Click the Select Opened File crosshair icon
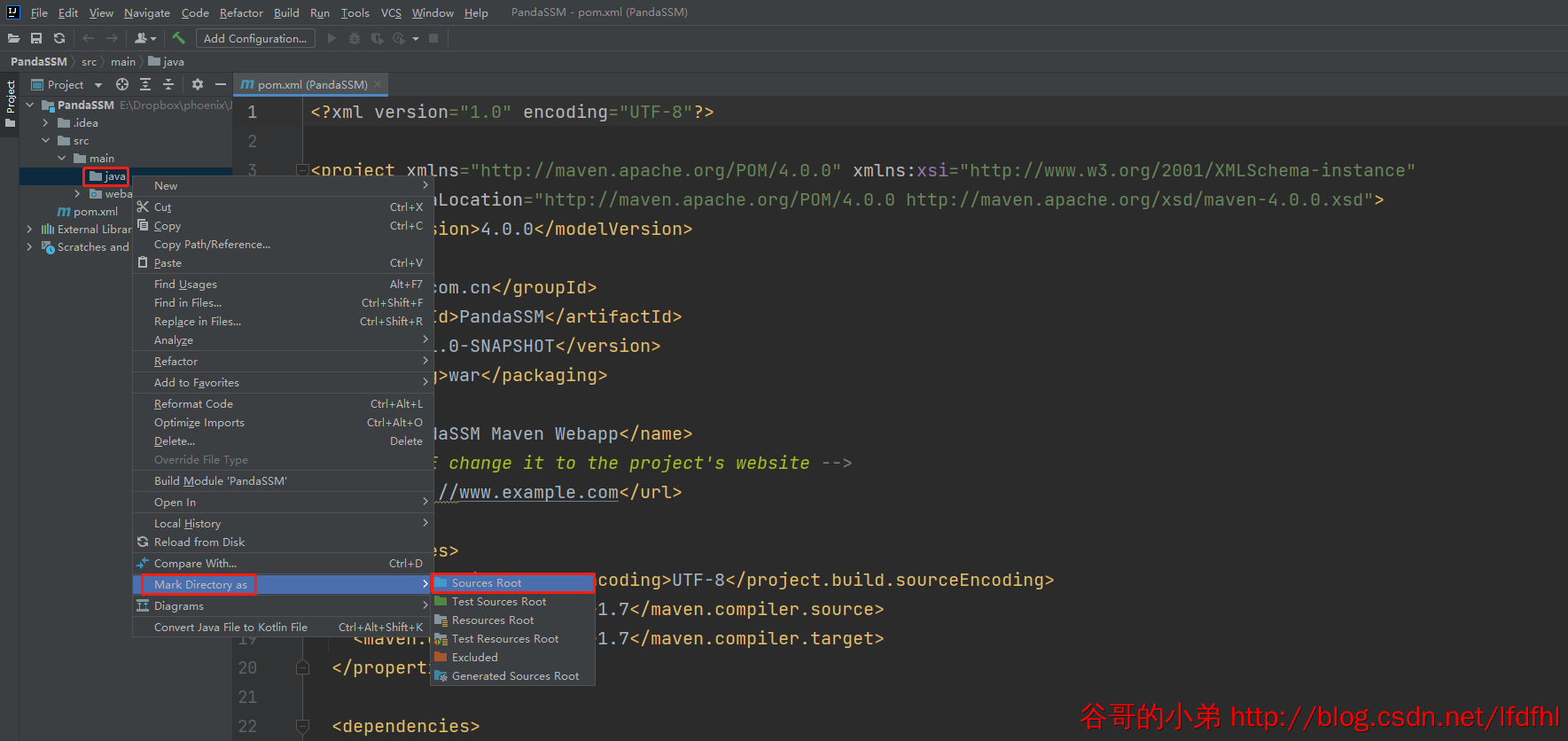 point(122,84)
